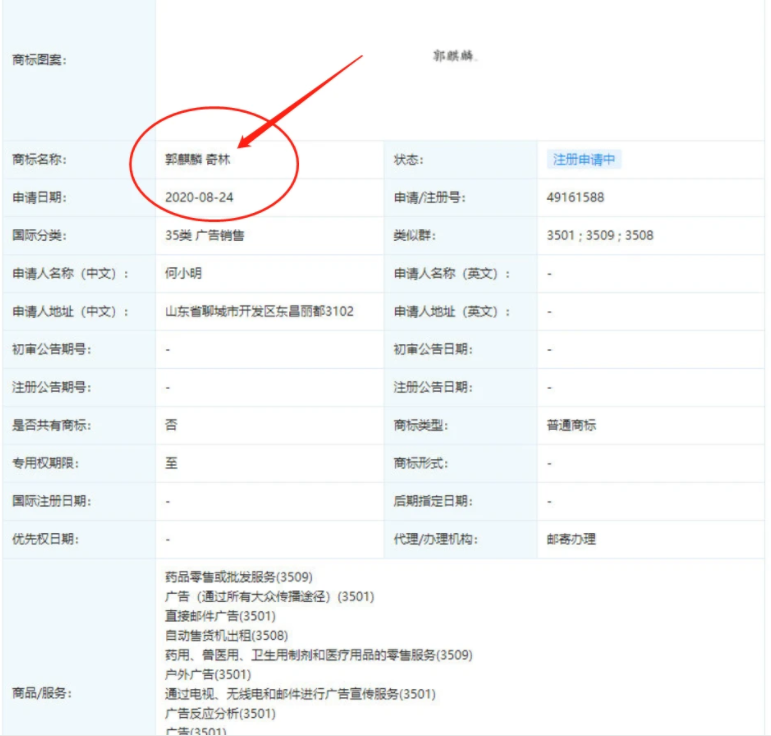This screenshot has width=771, height=736.
Task: Click the 注册公告期号 label
Action: click(x=52, y=387)
